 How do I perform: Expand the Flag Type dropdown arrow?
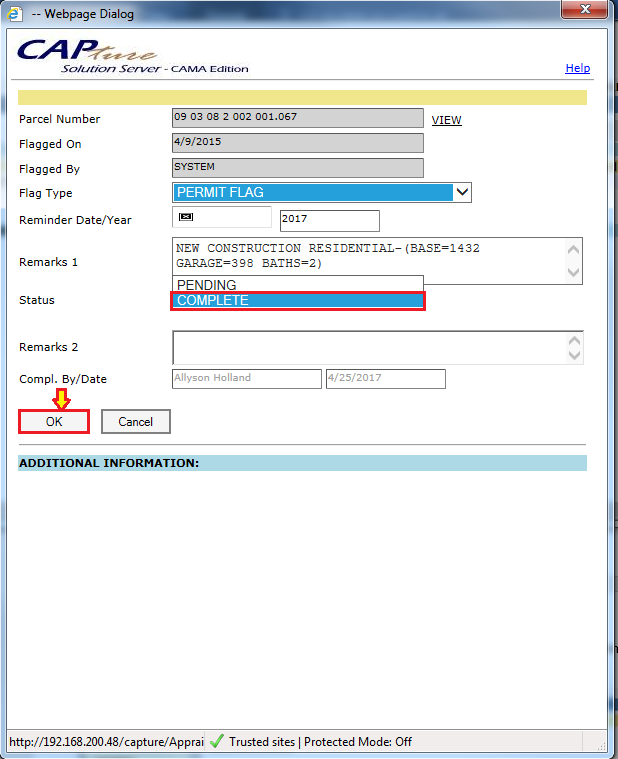point(462,192)
